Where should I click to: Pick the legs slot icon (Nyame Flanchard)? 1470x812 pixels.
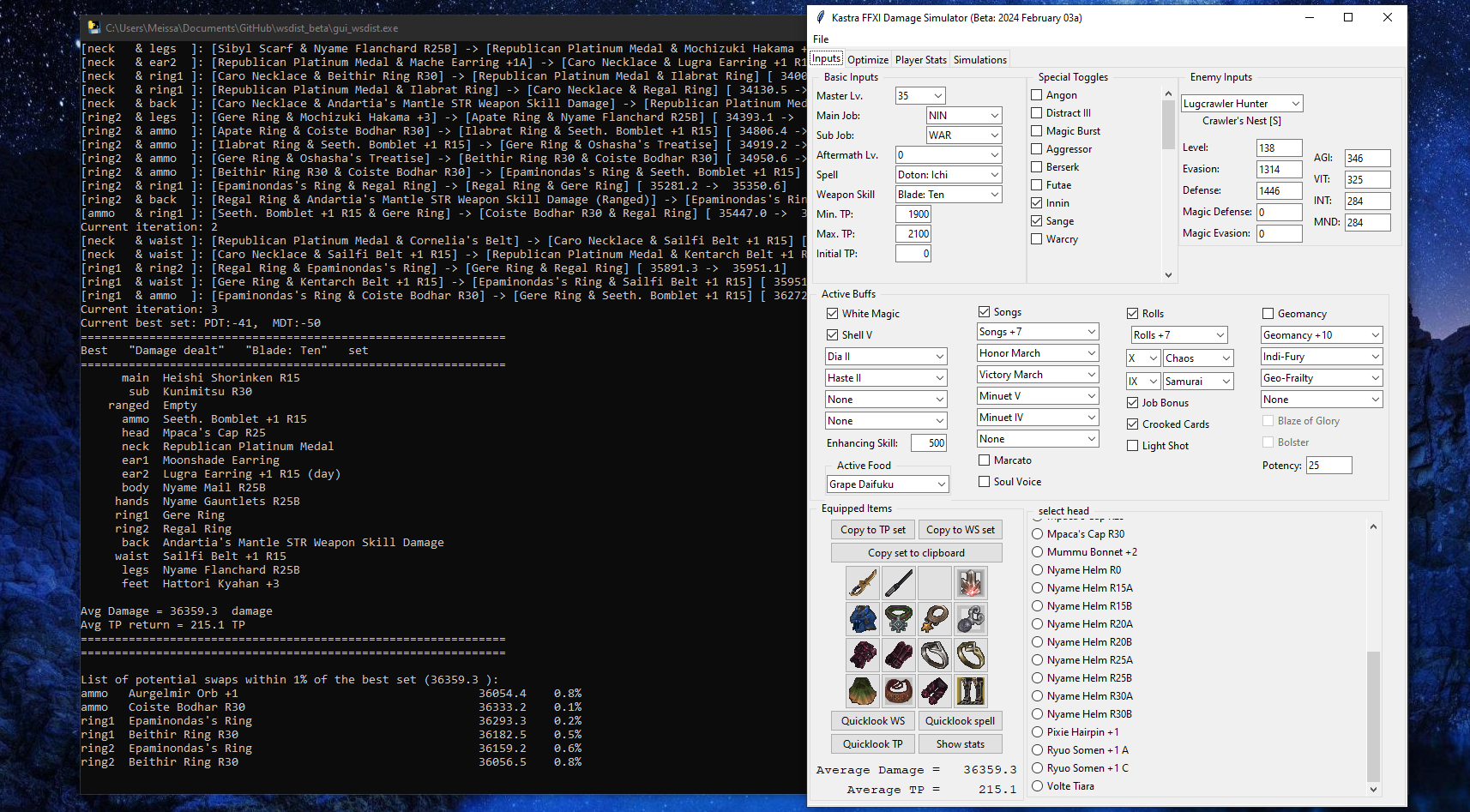(x=935, y=691)
